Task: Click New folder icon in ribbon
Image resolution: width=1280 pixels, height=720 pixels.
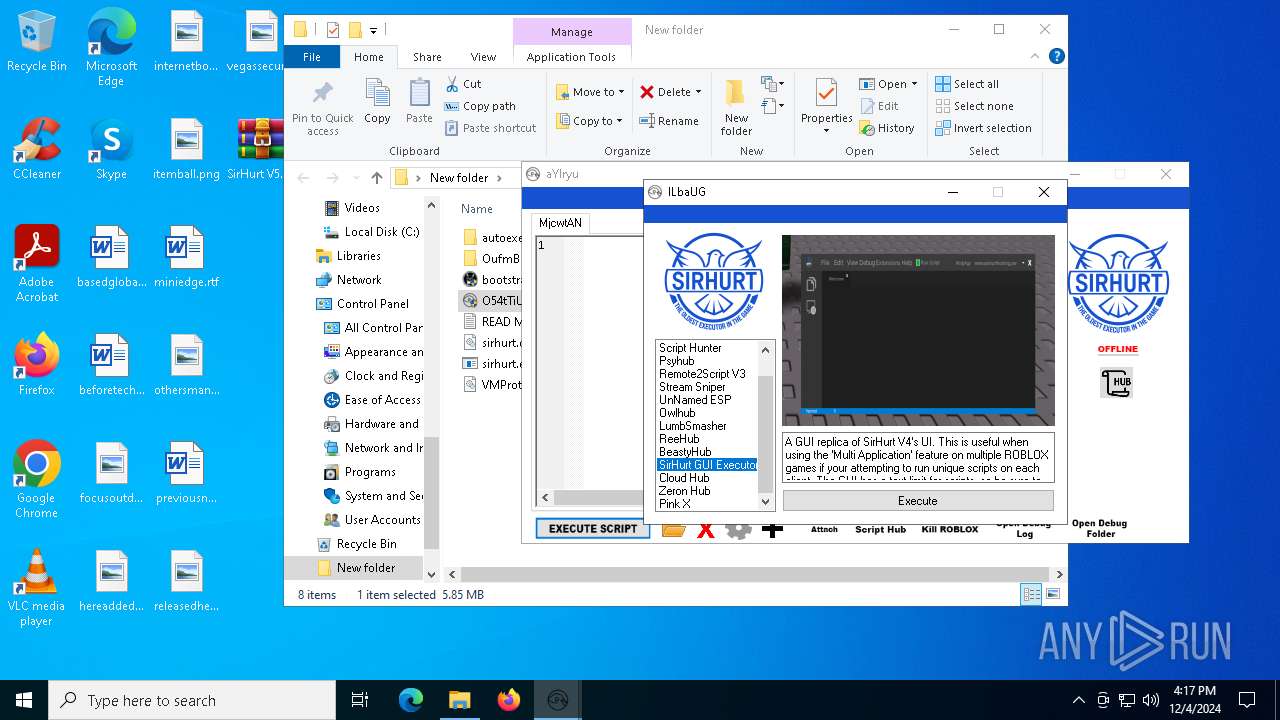Action: 736,107
